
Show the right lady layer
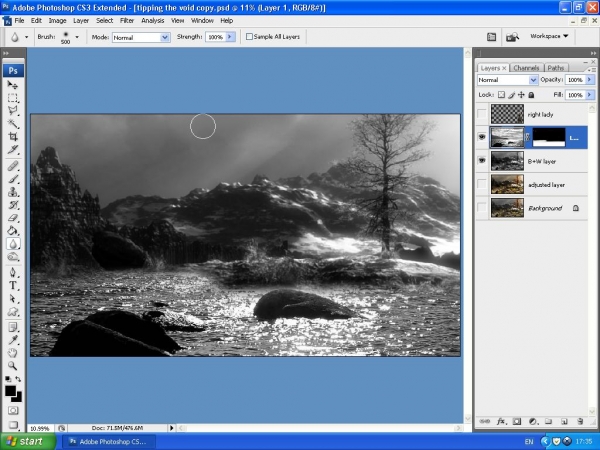coord(482,114)
